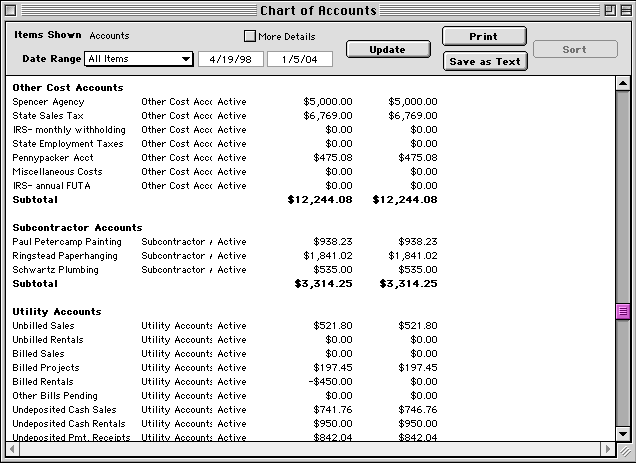
Task: Select the Paul Petercamp Painting account
Action: pyautogui.click(x=67, y=242)
